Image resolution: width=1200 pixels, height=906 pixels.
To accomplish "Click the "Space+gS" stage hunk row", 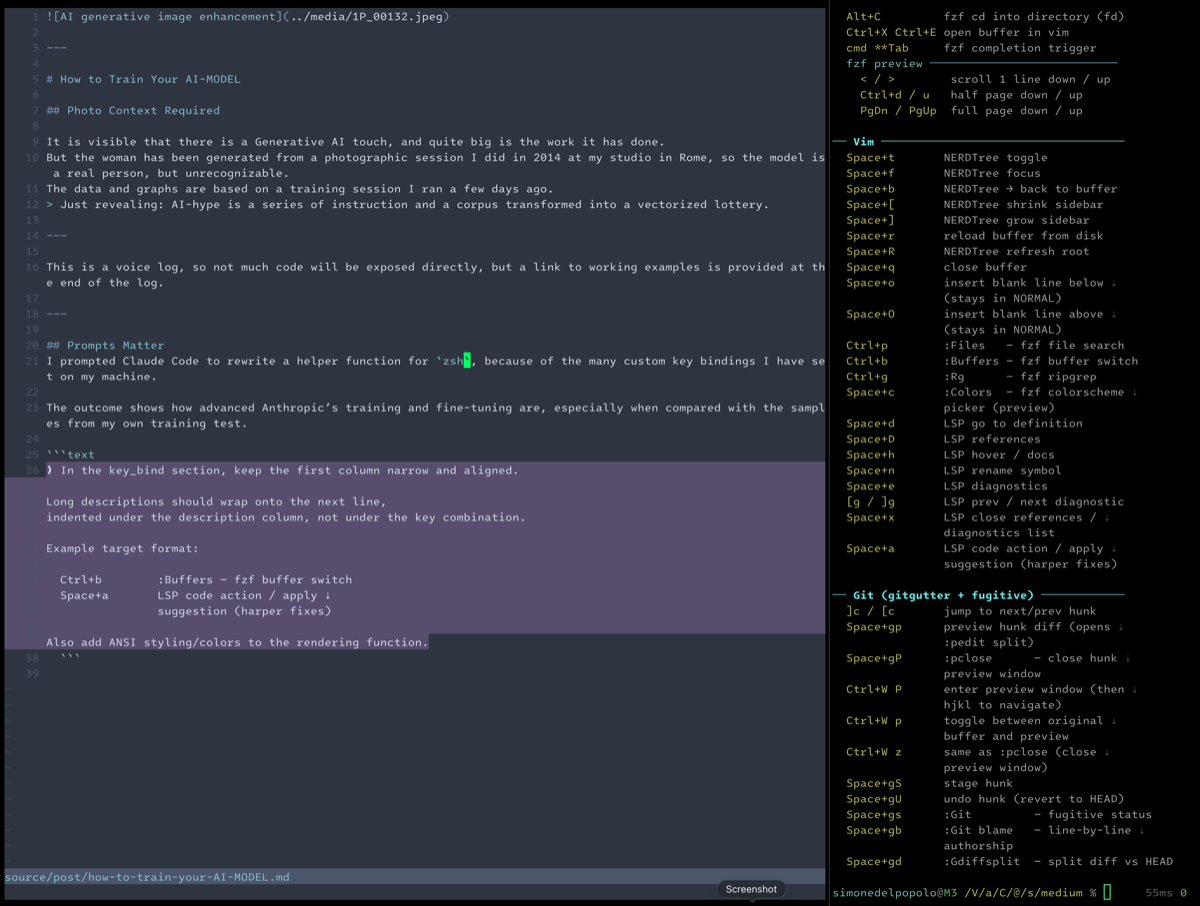I will [929, 783].
